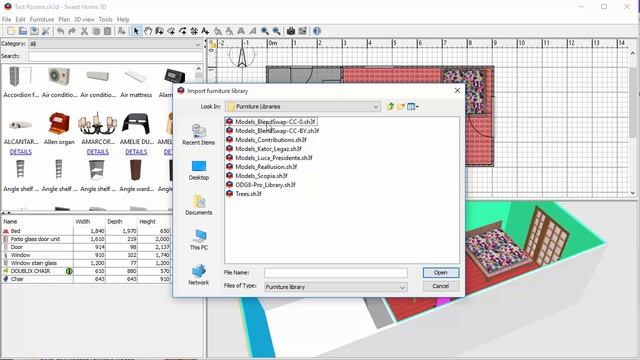Select Models_Contributions.sh3f file
640x360 pixels.
click(x=266, y=140)
